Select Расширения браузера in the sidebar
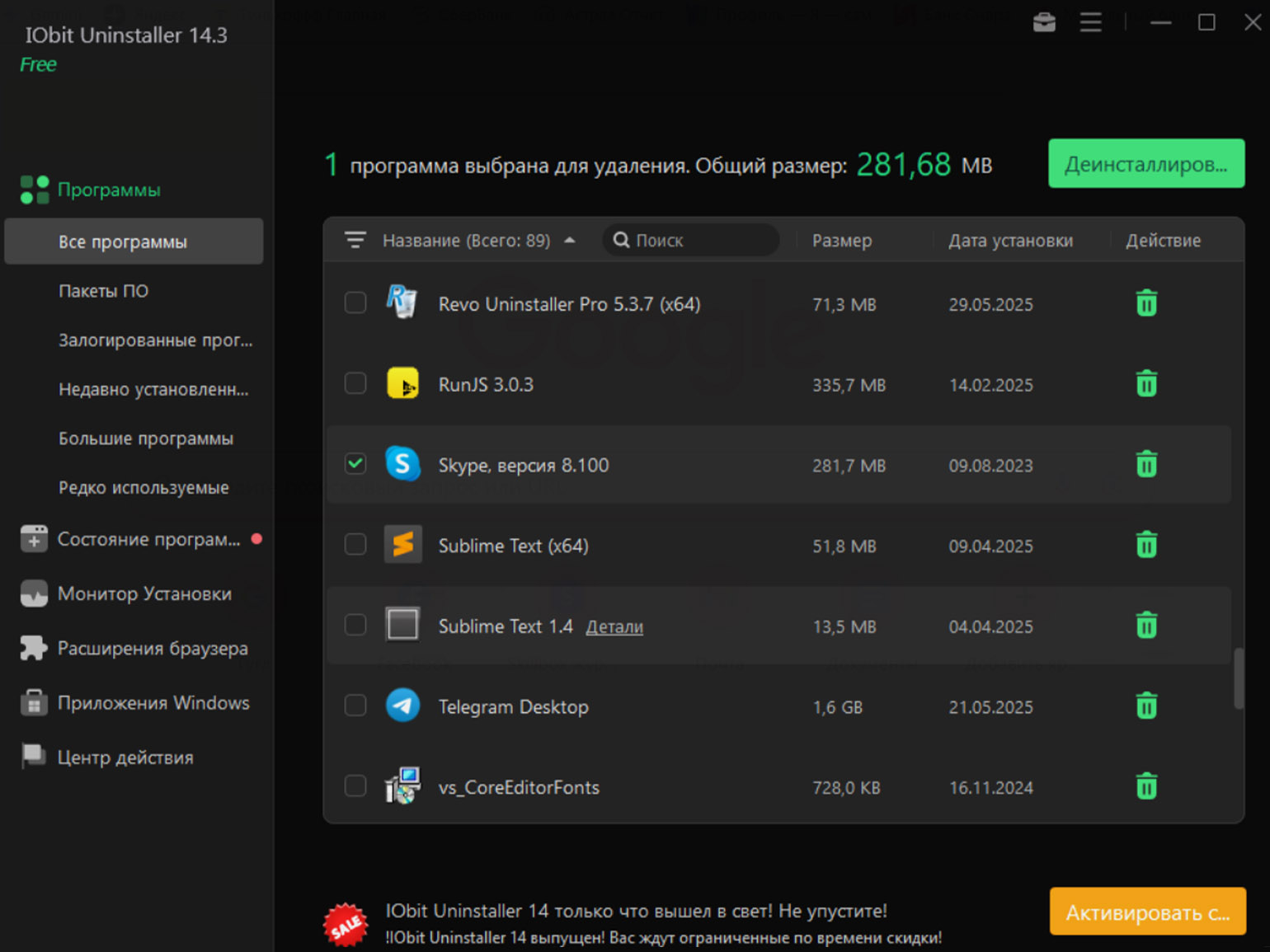 (x=153, y=649)
